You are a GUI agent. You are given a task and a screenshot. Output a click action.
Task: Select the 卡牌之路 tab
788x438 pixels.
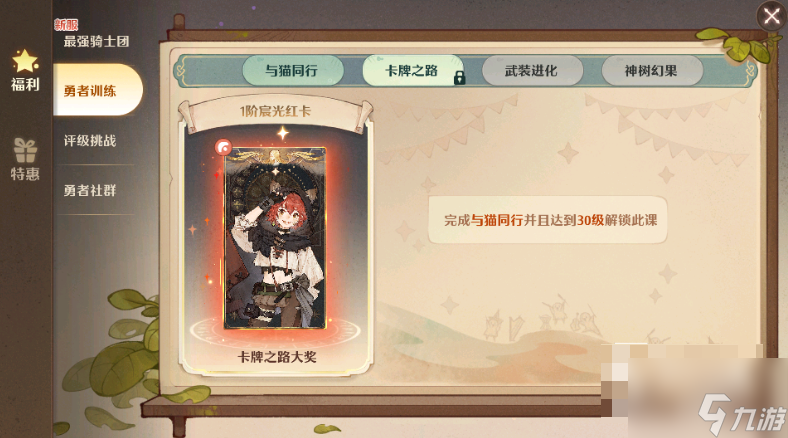point(412,71)
